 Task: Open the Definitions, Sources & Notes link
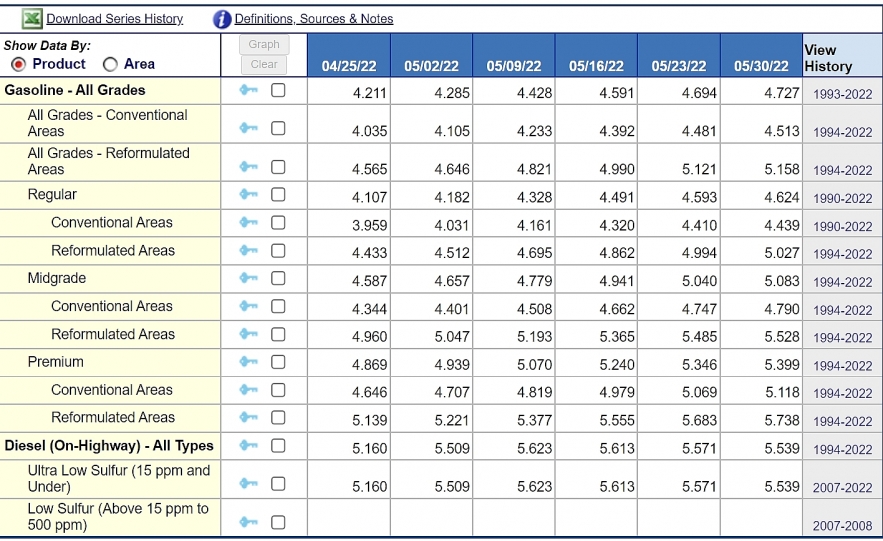pyautogui.click(x=313, y=19)
